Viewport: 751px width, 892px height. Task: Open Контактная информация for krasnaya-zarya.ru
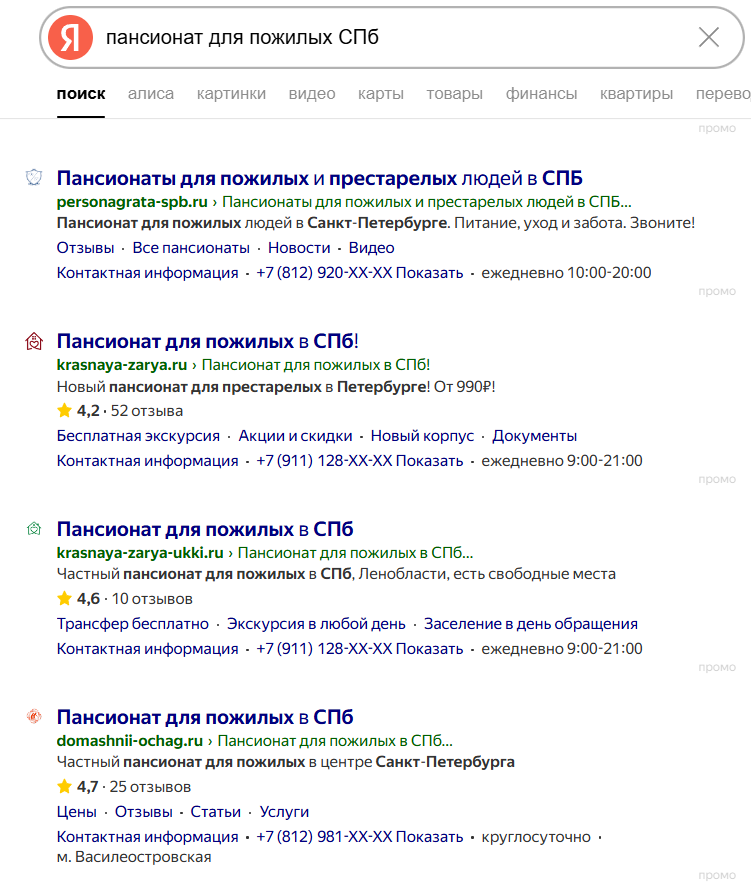click(147, 461)
